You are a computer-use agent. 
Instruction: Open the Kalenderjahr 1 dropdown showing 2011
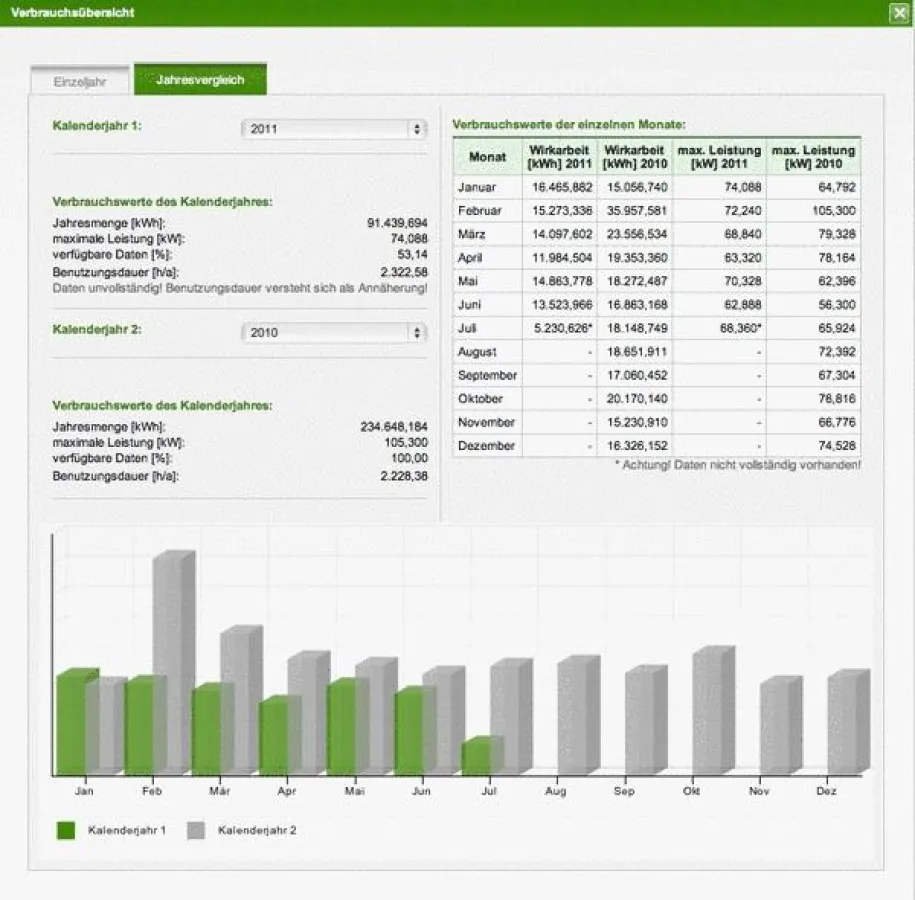coord(334,129)
